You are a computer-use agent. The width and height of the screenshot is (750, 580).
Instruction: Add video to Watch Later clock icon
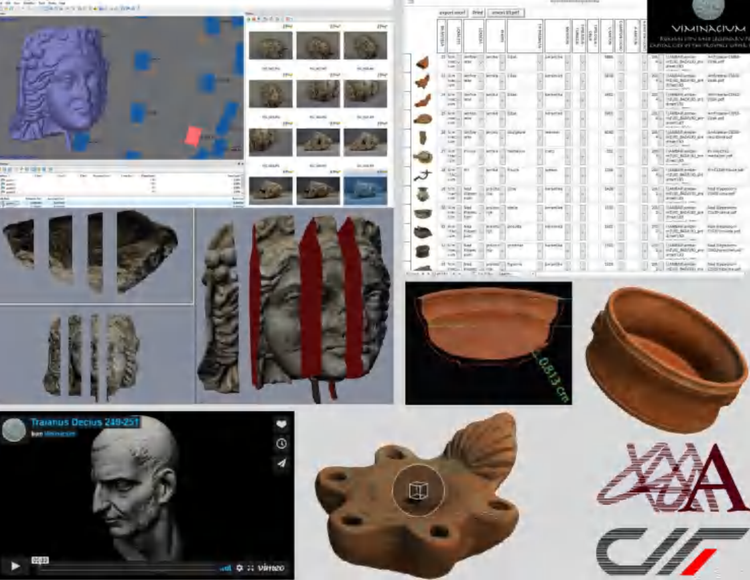pyautogui.click(x=281, y=443)
